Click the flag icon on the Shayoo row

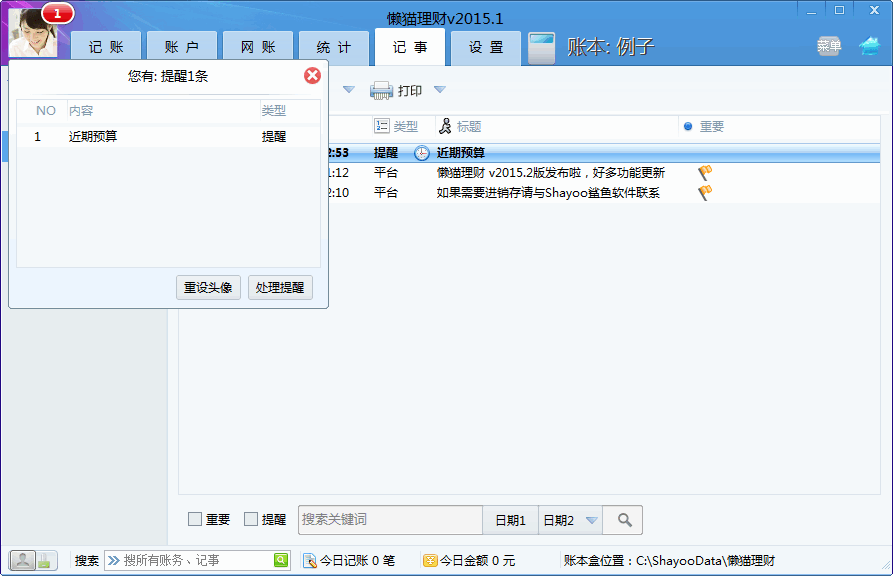pos(705,193)
